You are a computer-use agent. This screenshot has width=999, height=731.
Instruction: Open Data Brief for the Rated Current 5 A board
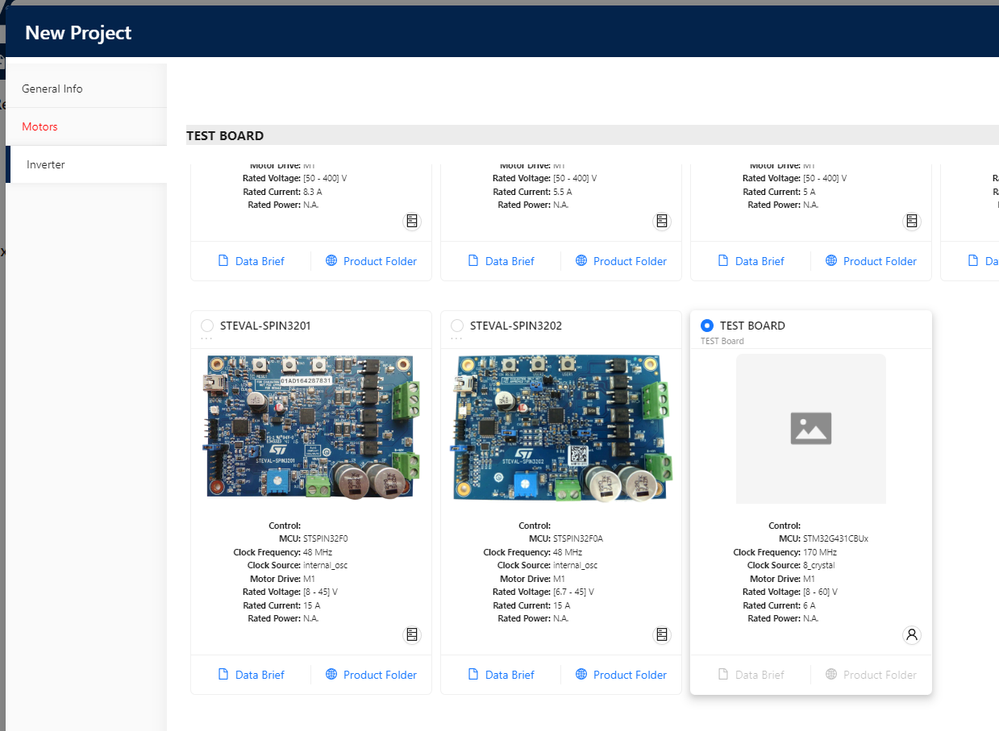click(751, 261)
